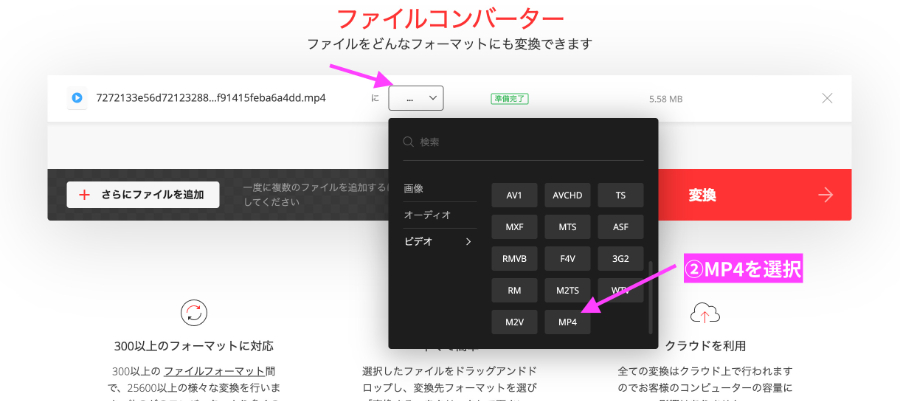Click the search magnifier icon in format panel
Viewport: 900px width, 401px height.
point(408,142)
